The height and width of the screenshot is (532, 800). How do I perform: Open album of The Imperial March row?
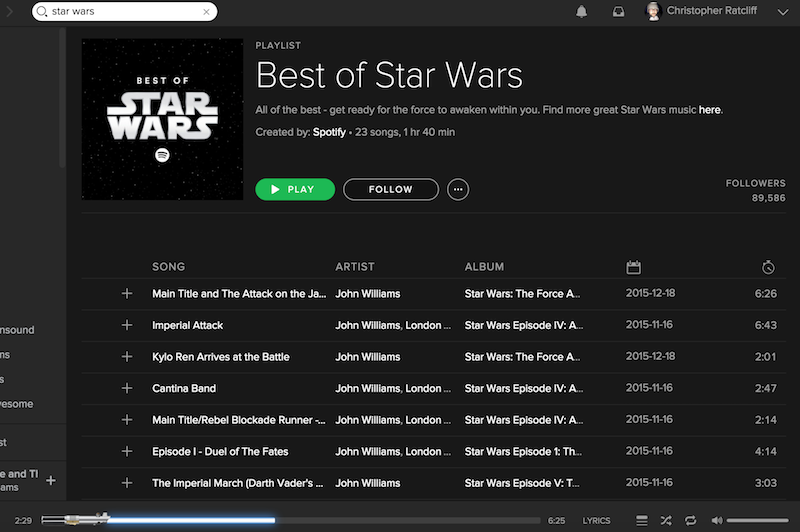click(x=522, y=484)
